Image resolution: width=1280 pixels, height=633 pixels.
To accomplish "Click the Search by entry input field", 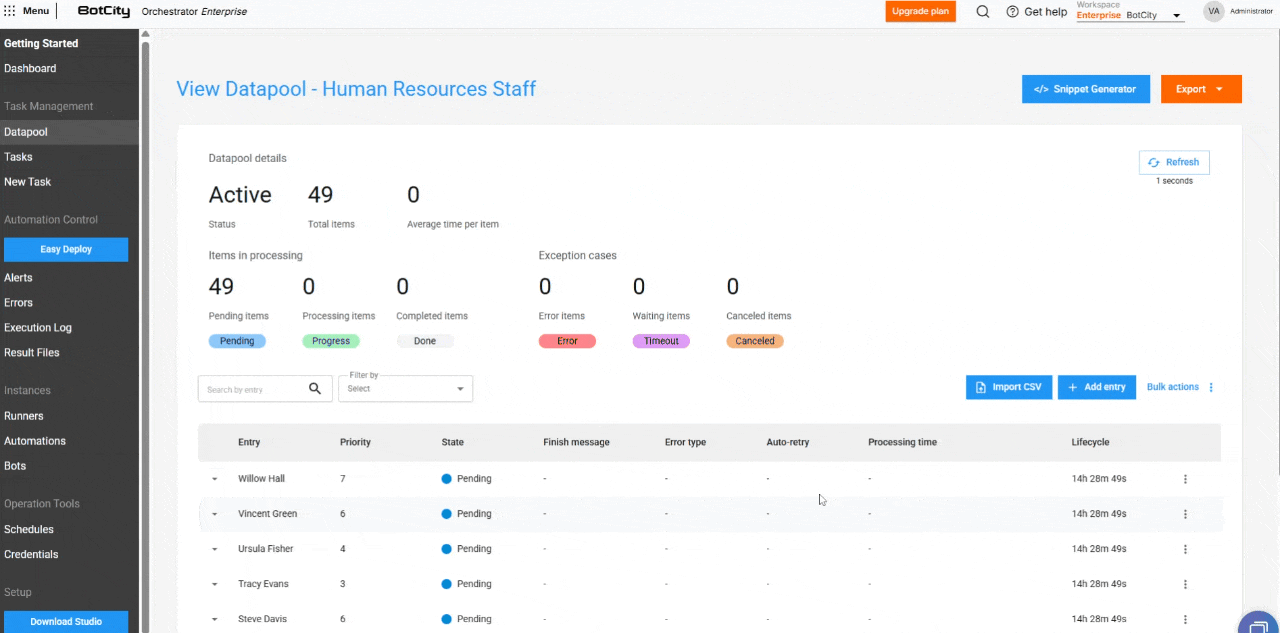I will tap(250, 390).
